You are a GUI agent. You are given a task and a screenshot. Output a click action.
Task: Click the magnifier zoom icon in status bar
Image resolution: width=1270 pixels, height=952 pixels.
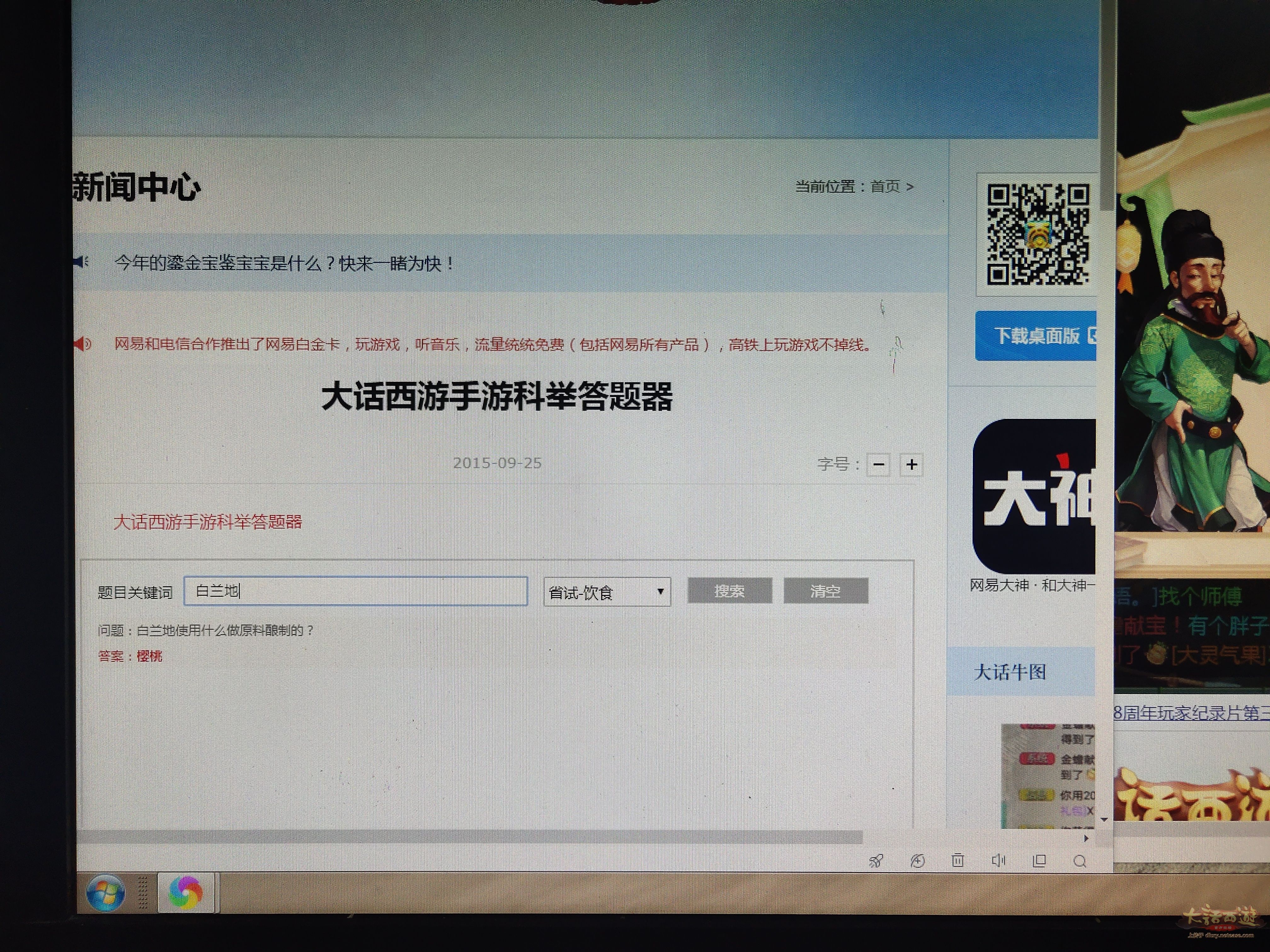[x=1080, y=861]
